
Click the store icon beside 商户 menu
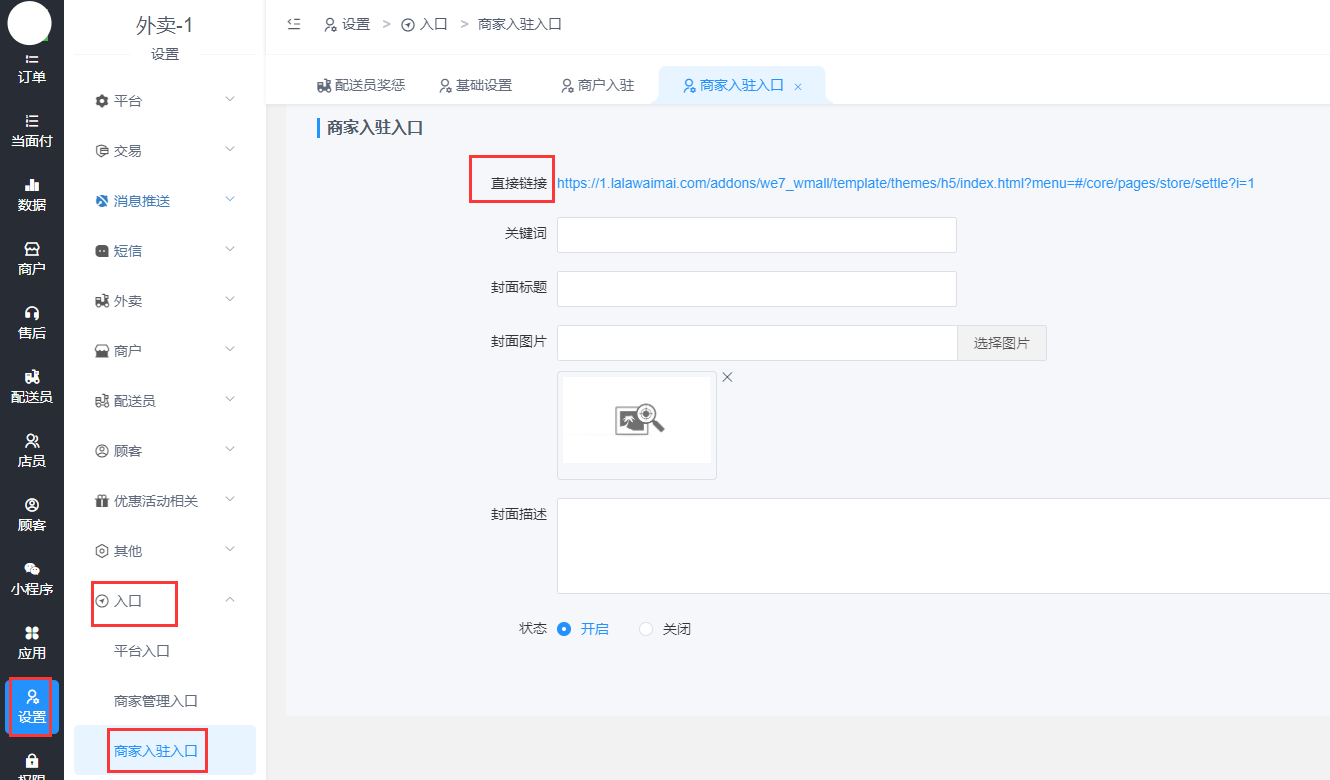click(101, 351)
